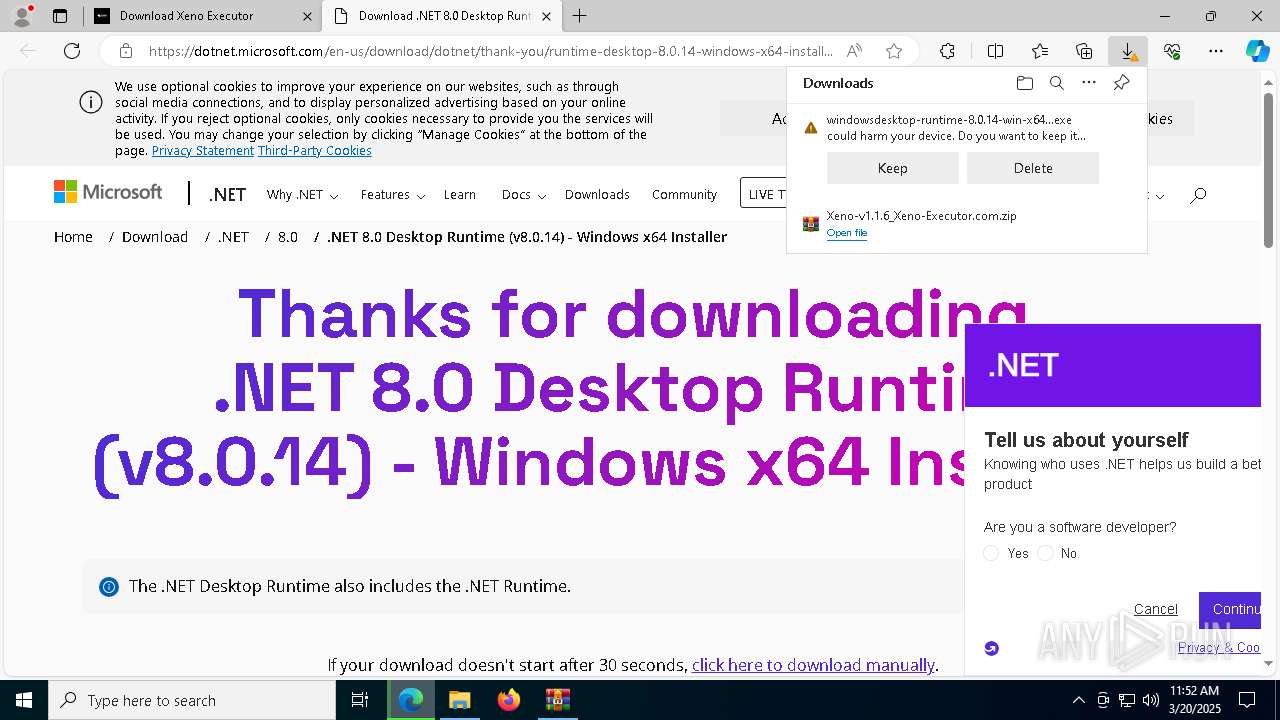Go to Download breadcrumb

pos(155,237)
